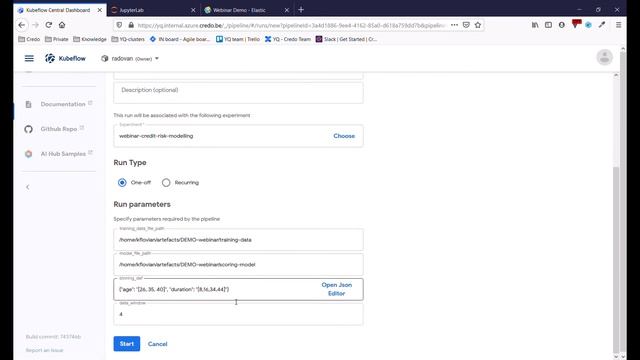The height and width of the screenshot is (360, 640).
Task: Click the form scrollbar up arrow
Action: [x=616, y=76]
